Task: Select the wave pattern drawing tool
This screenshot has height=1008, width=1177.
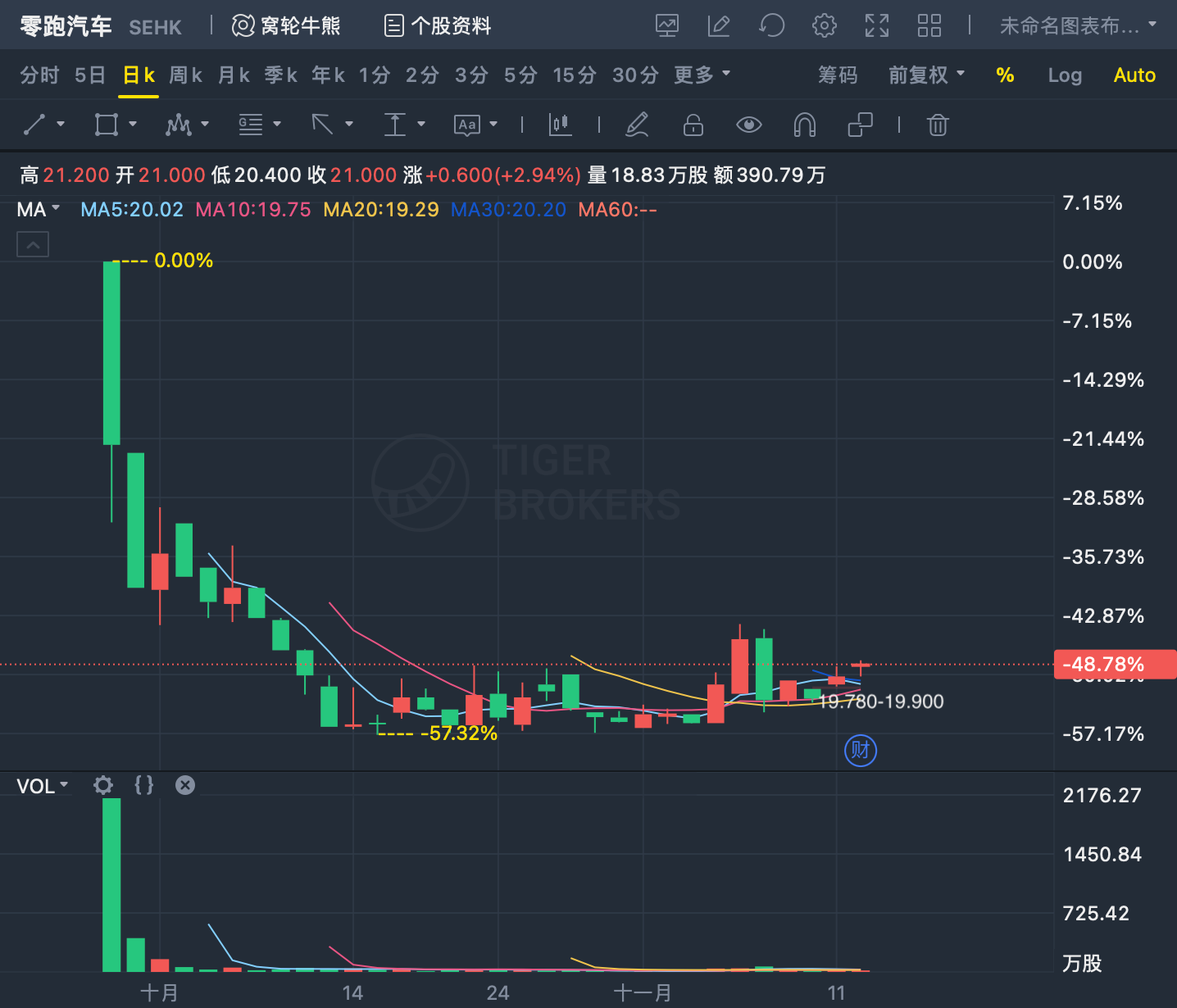Action: (178, 125)
